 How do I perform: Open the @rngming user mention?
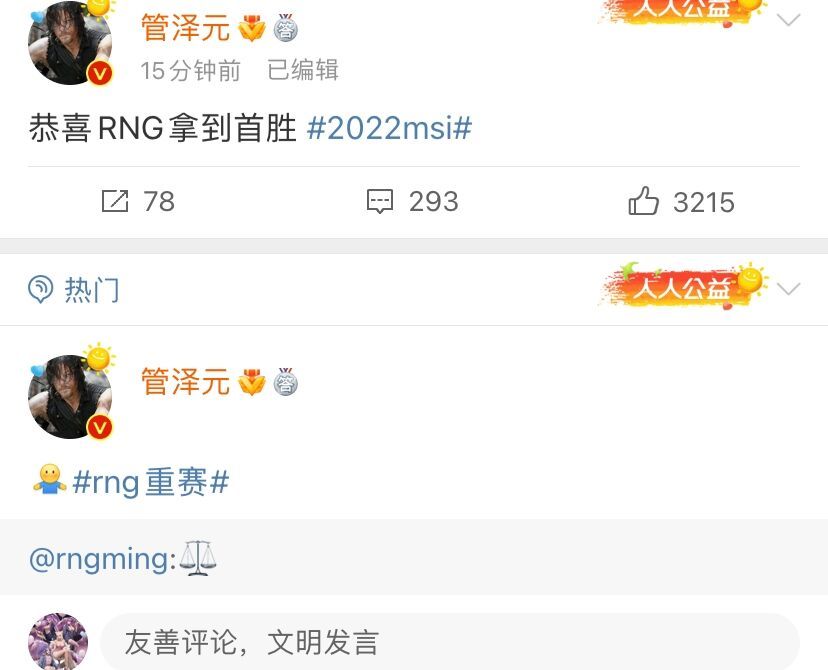(x=103, y=559)
